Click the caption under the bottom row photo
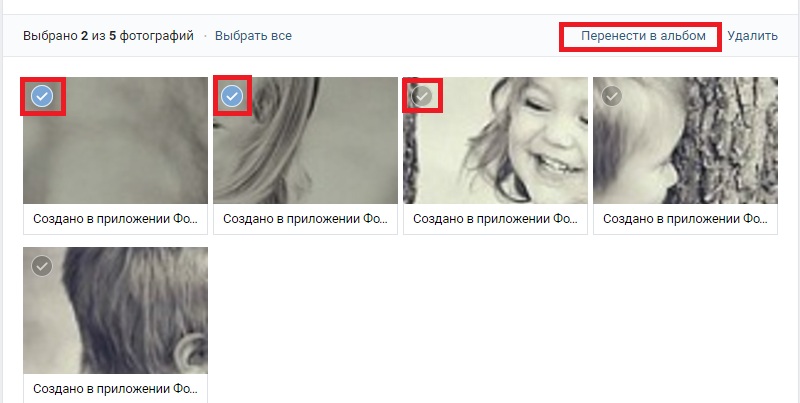The height and width of the screenshot is (403, 800). coord(115,389)
